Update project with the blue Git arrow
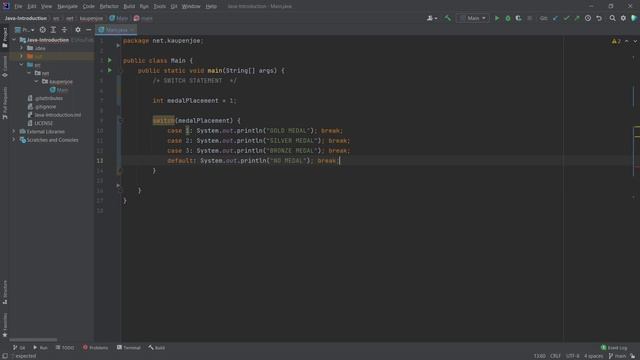The image size is (640, 360). coord(555,18)
